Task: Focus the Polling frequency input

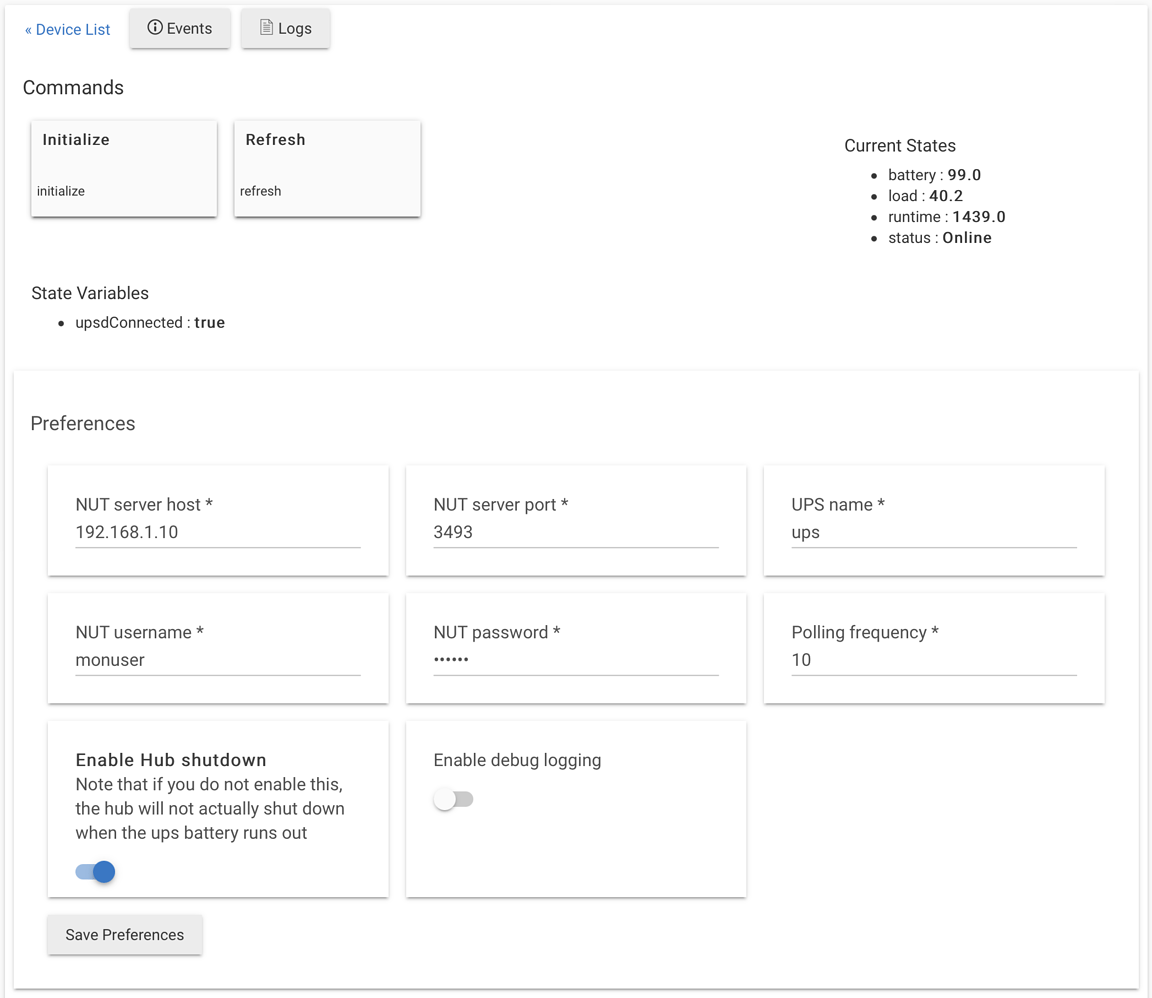Action: point(933,660)
